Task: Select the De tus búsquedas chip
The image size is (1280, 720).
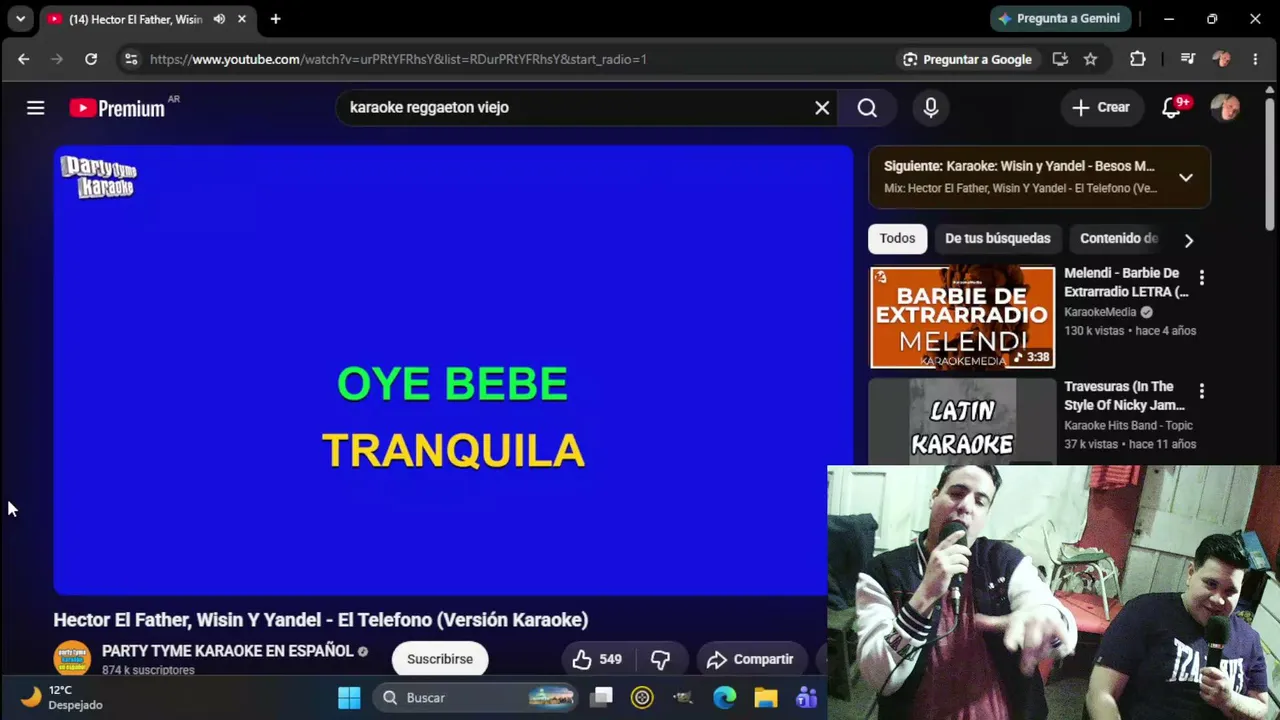Action: (998, 239)
